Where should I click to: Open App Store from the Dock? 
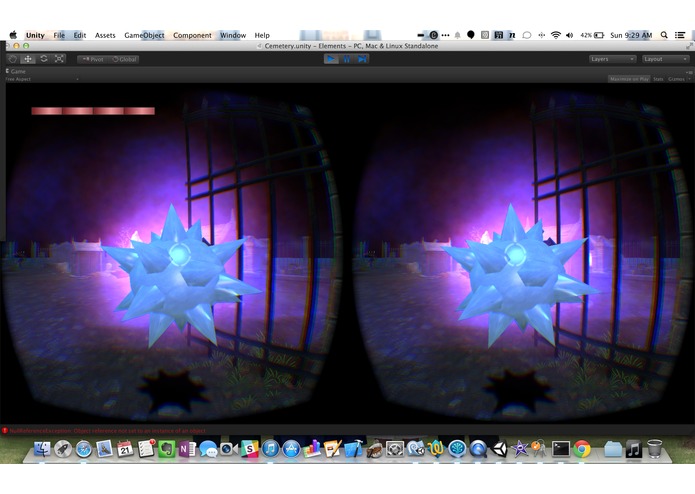(x=291, y=449)
